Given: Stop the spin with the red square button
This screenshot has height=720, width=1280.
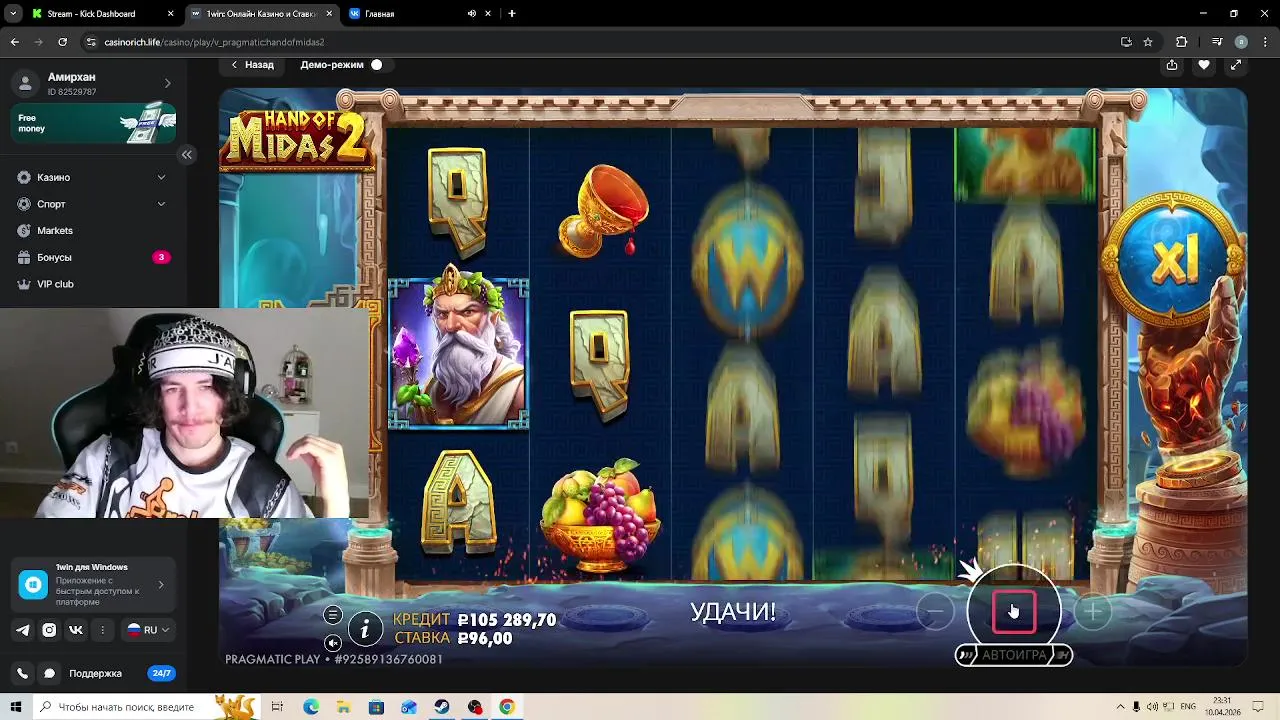Looking at the screenshot, I should click(1014, 611).
